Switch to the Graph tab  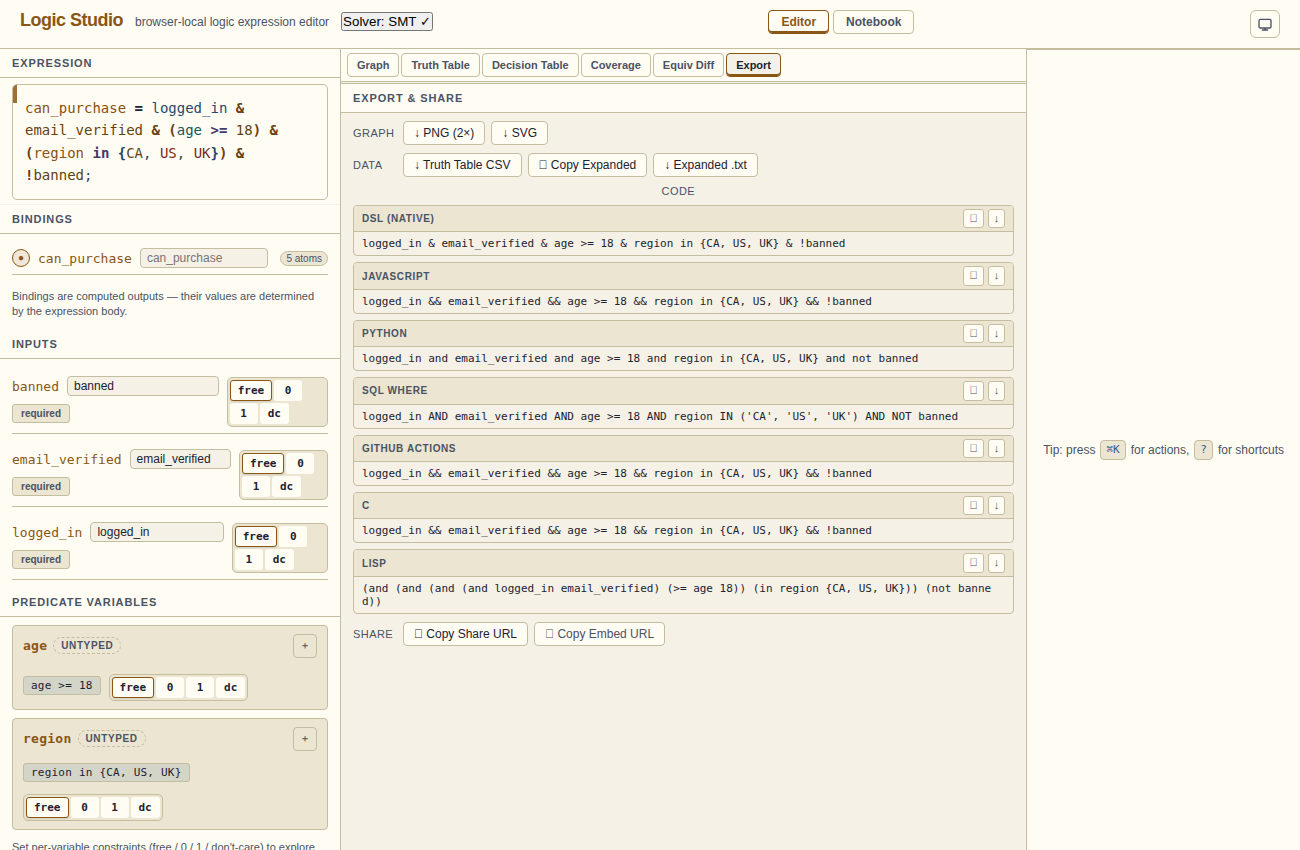[373, 65]
